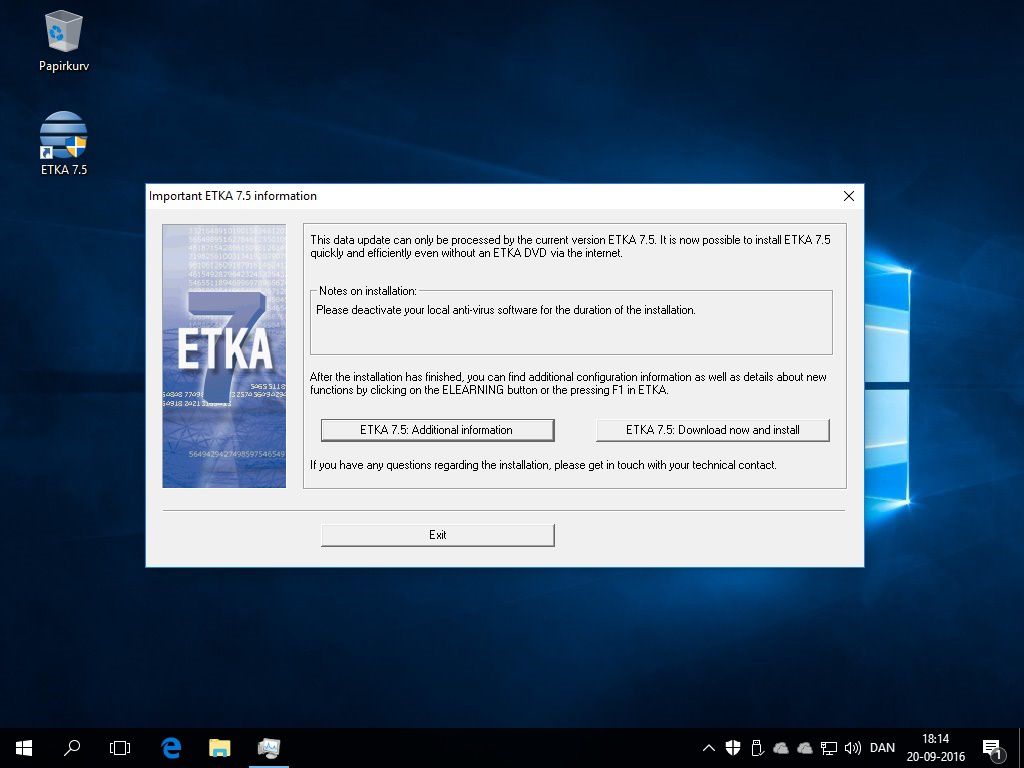Click the dialog title Important ETKA 7.5 information

pos(232,196)
